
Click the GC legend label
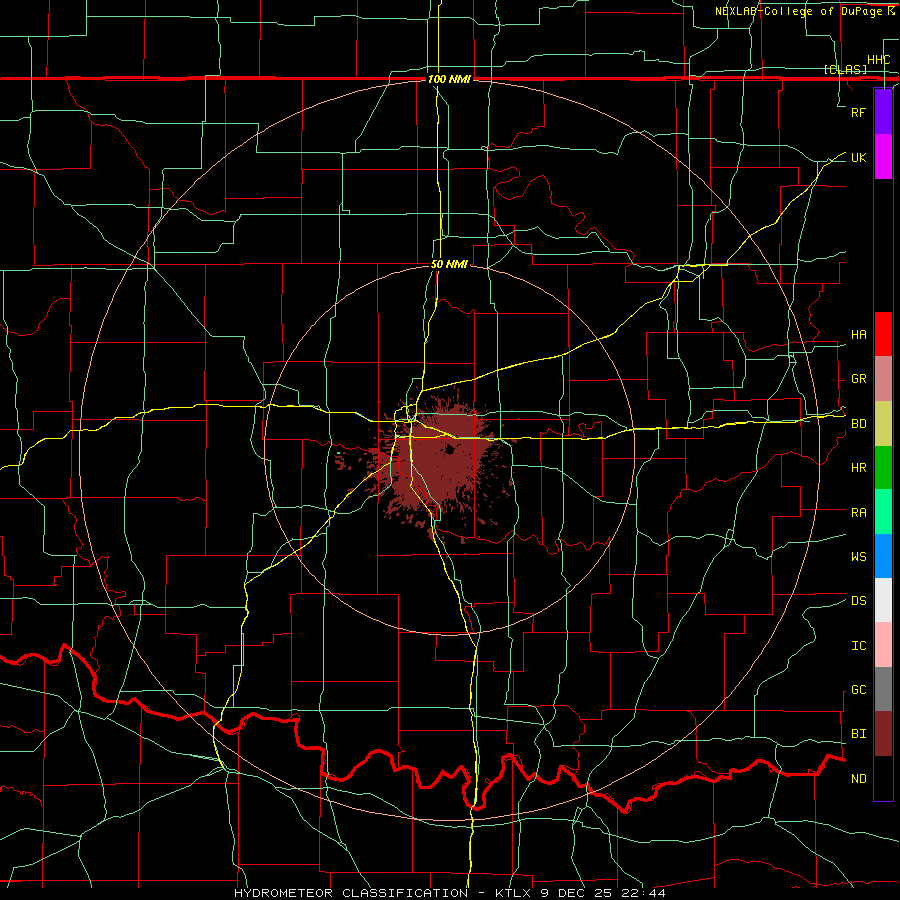point(858,690)
